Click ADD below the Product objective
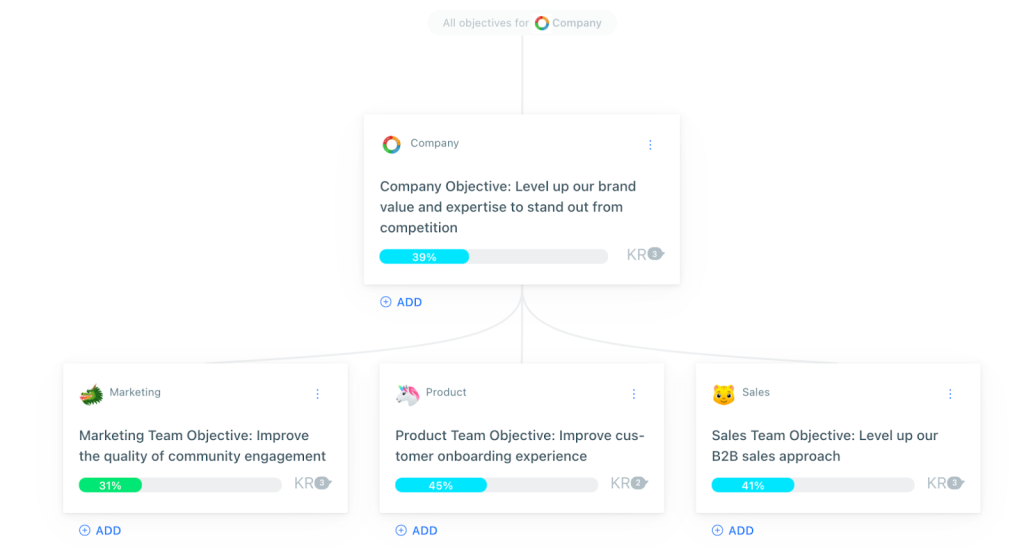This screenshot has width=1024, height=550. point(416,531)
